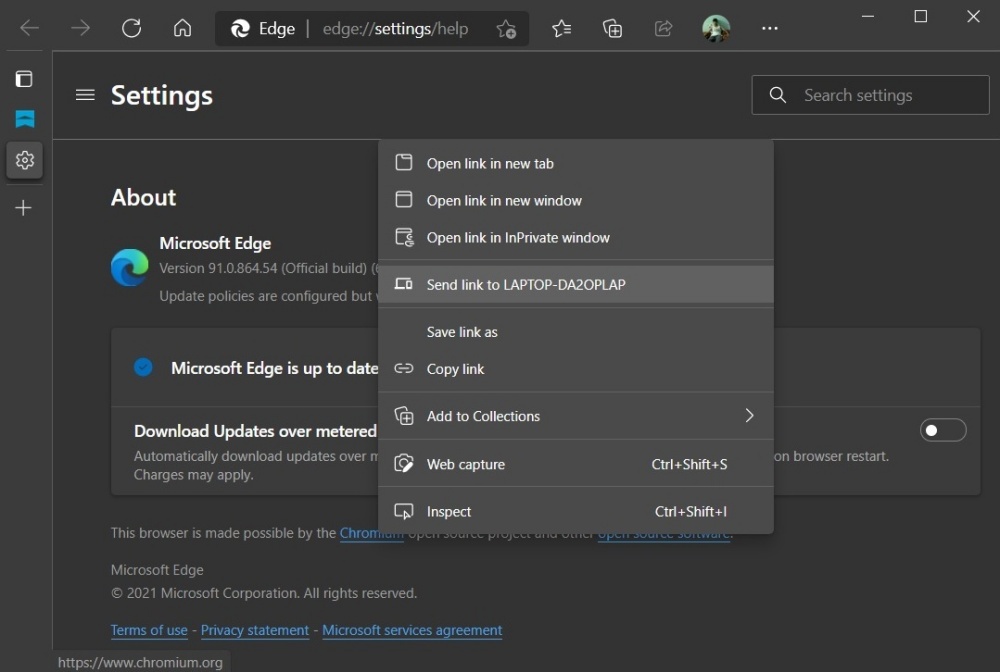
Task: Add this page to favorites
Action: coord(506,30)
